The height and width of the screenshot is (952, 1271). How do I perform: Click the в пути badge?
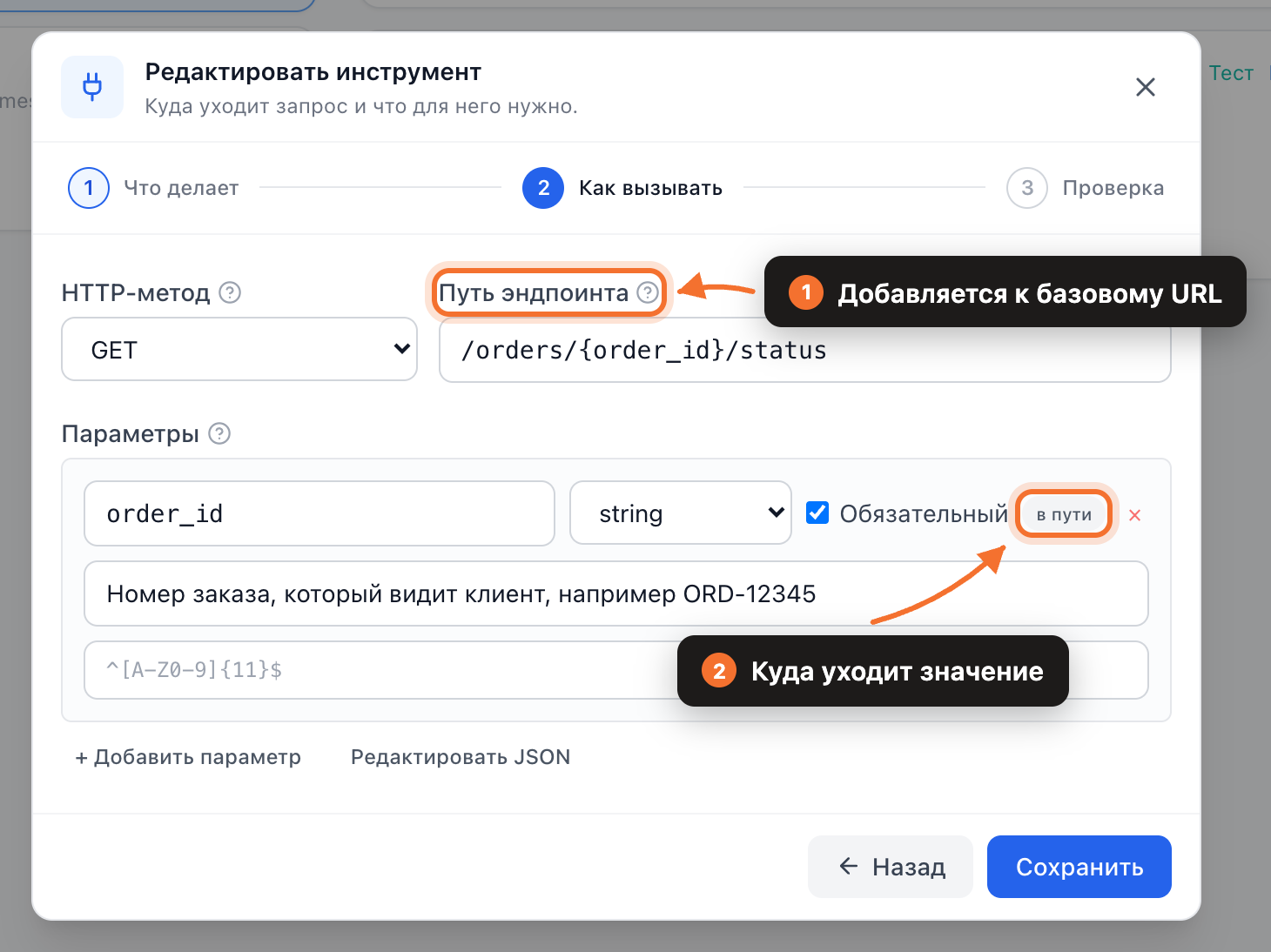[1064, 514]
